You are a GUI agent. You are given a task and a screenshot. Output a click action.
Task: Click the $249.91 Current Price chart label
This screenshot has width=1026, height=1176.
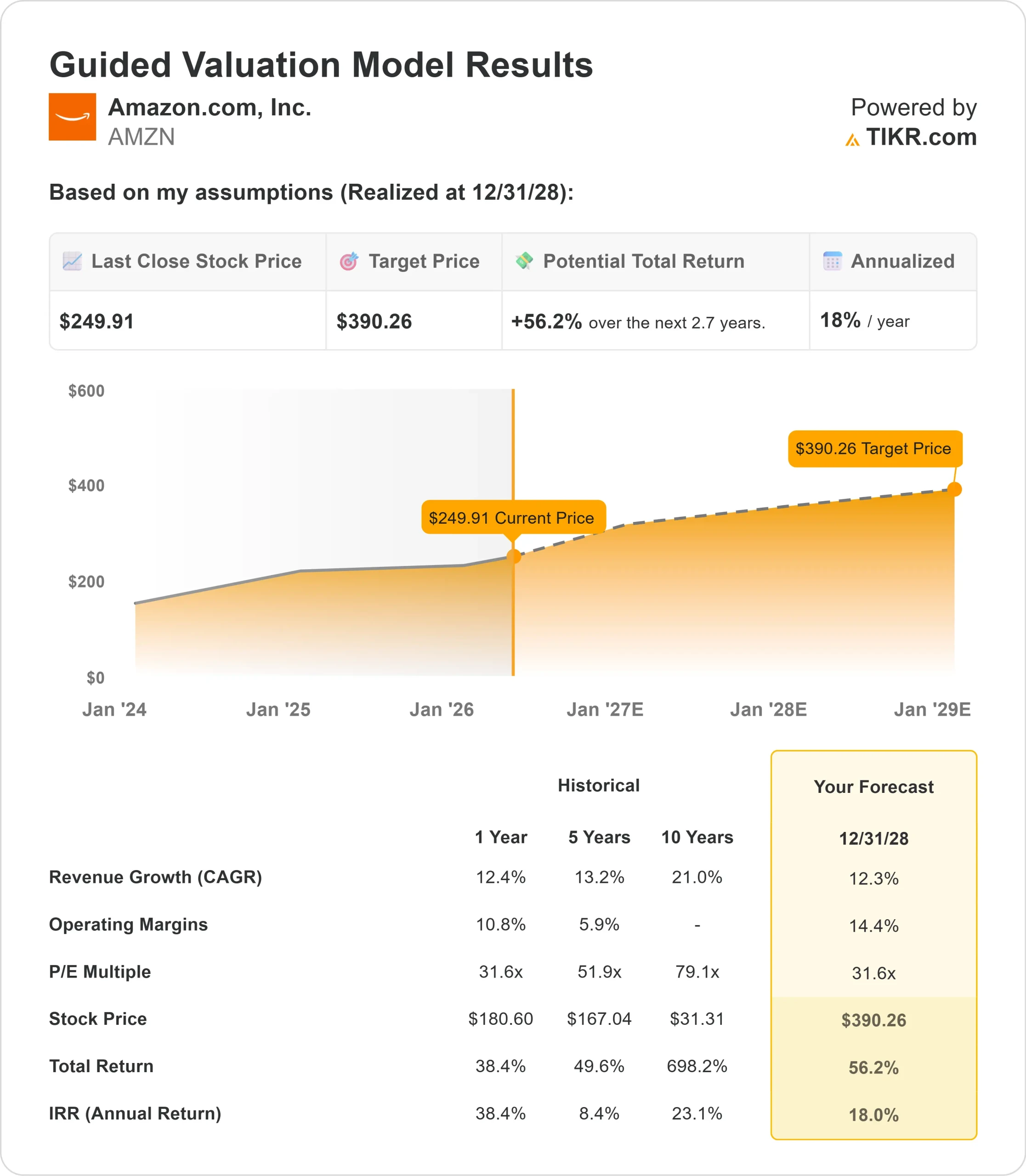coord(514,518)
